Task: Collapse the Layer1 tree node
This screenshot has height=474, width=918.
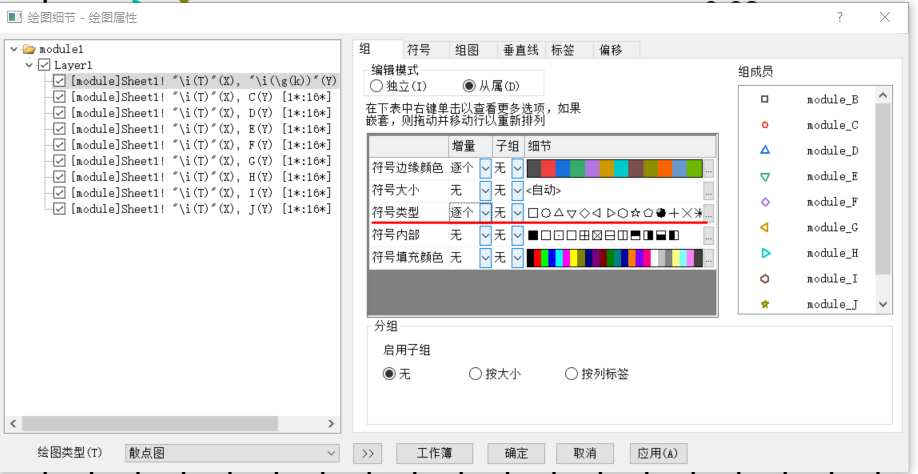Action: point(29,66)
